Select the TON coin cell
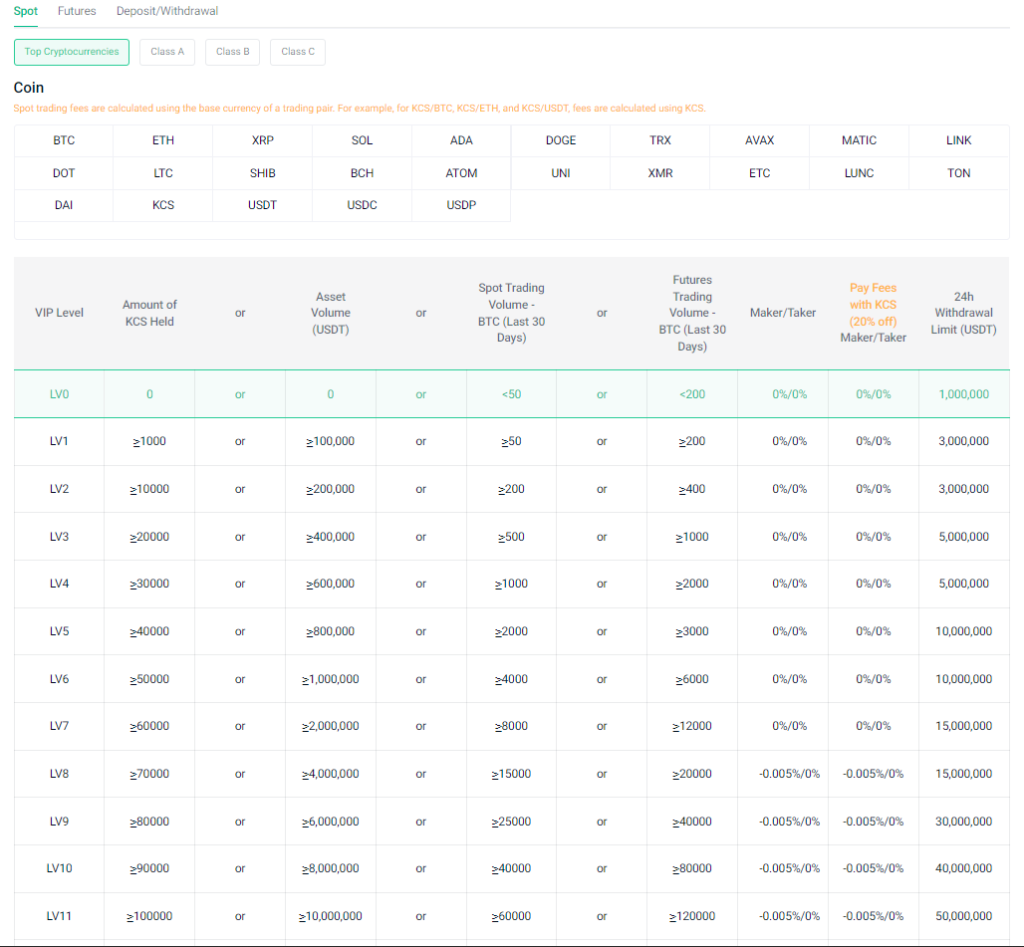 point(958,173)
